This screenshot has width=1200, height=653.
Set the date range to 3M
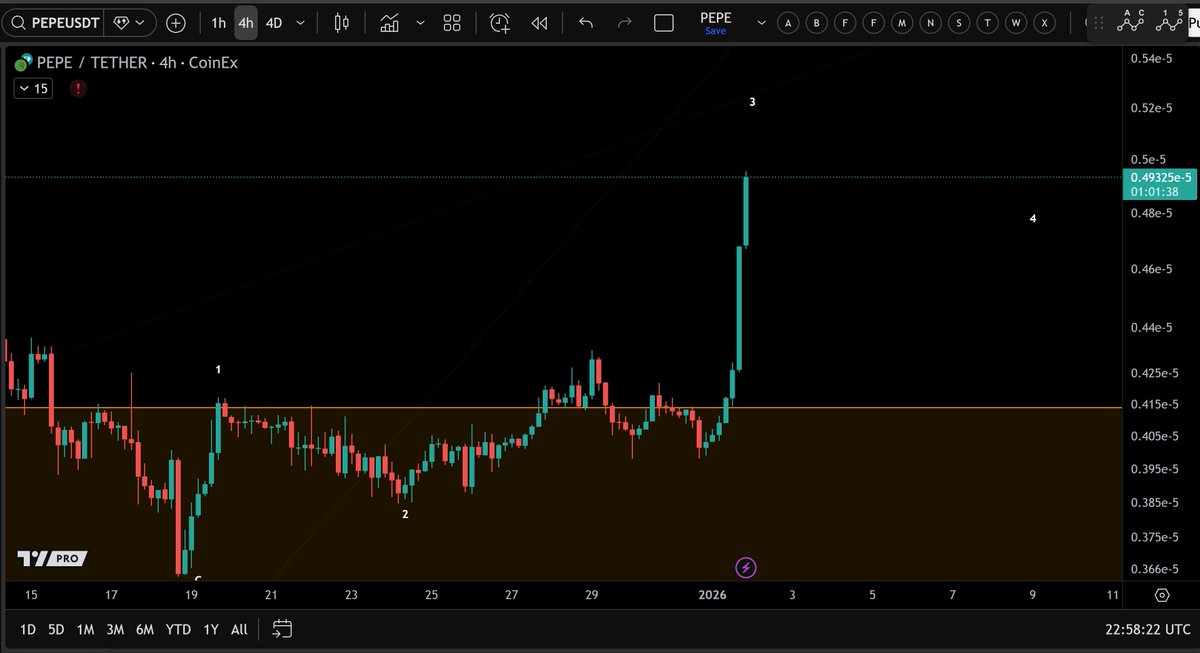pos(115,629)
